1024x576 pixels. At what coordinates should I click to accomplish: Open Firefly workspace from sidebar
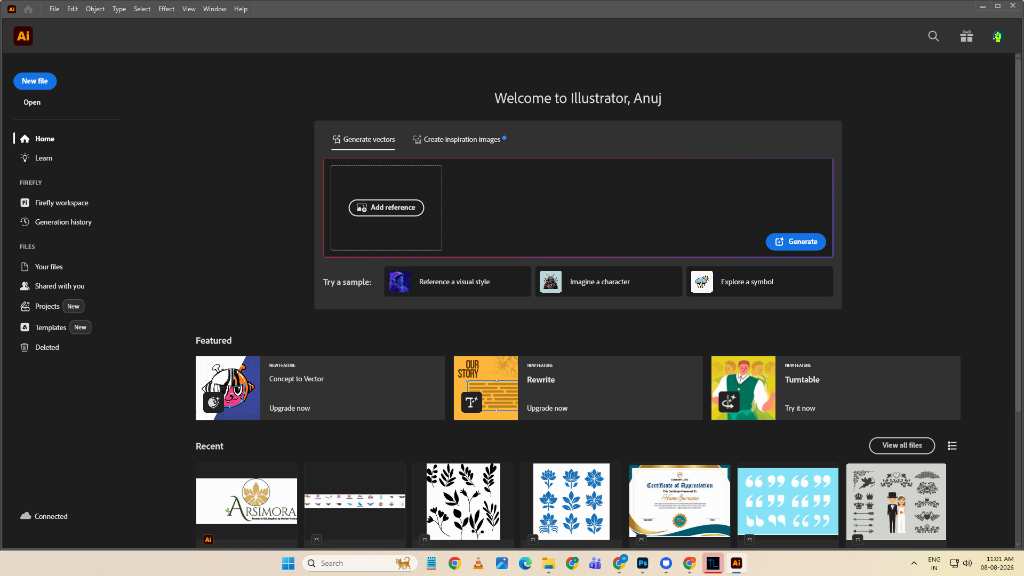click(54, 202)
